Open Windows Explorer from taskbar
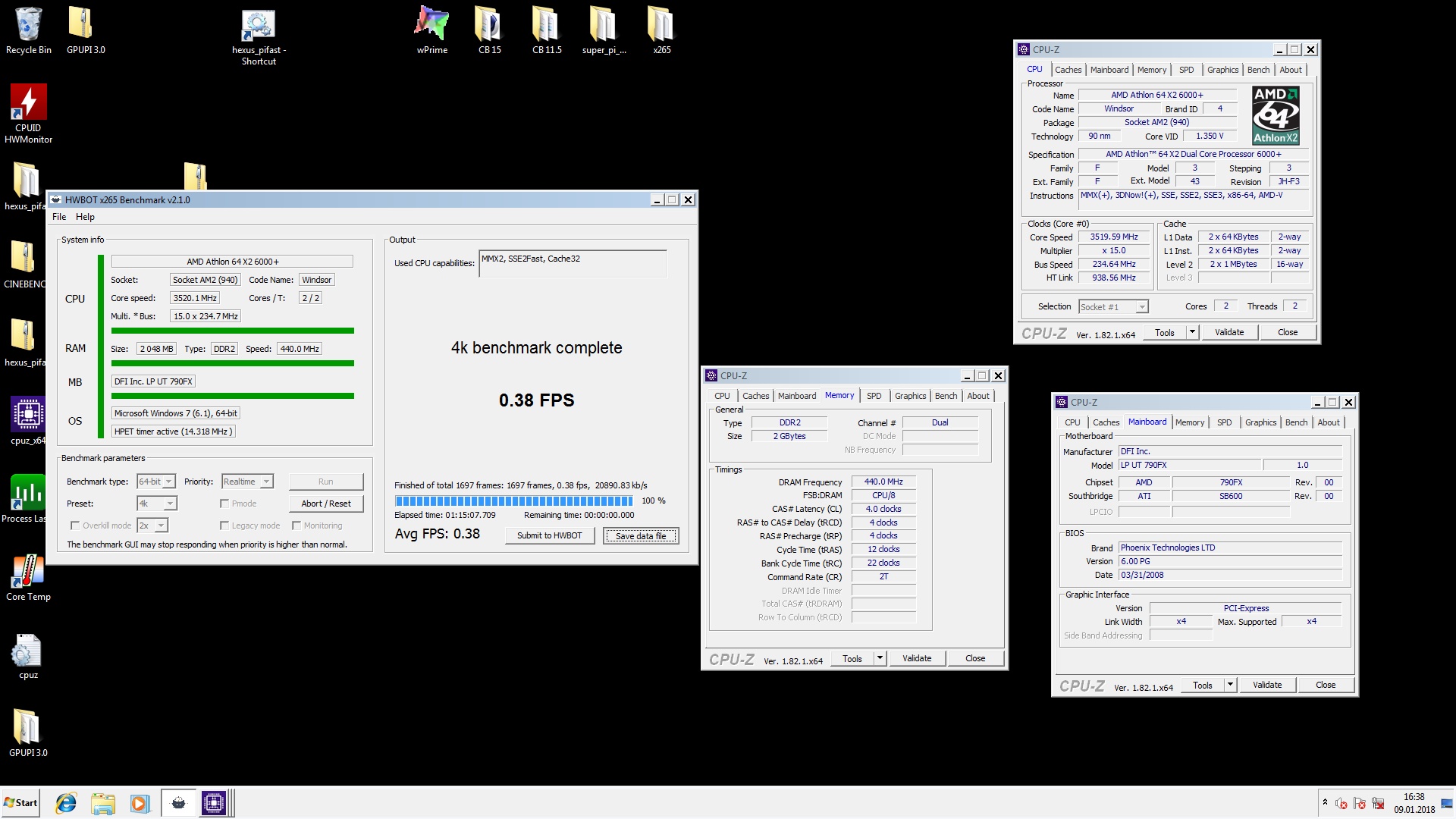 pos(102,803)
